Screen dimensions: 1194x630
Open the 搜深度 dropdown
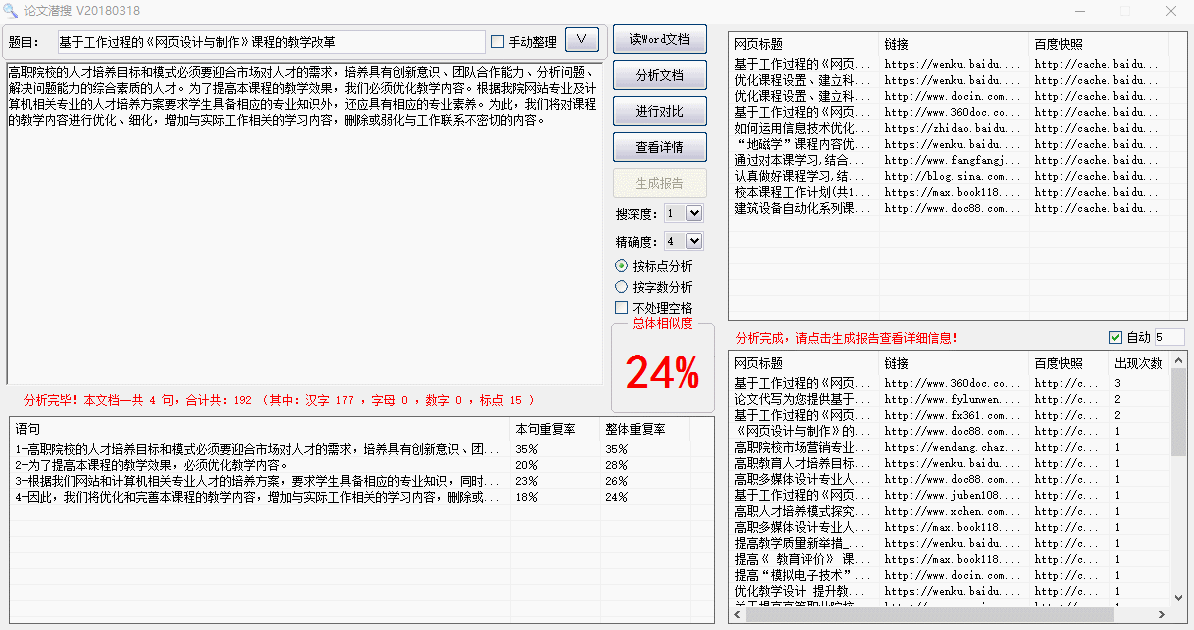[694, 213]
